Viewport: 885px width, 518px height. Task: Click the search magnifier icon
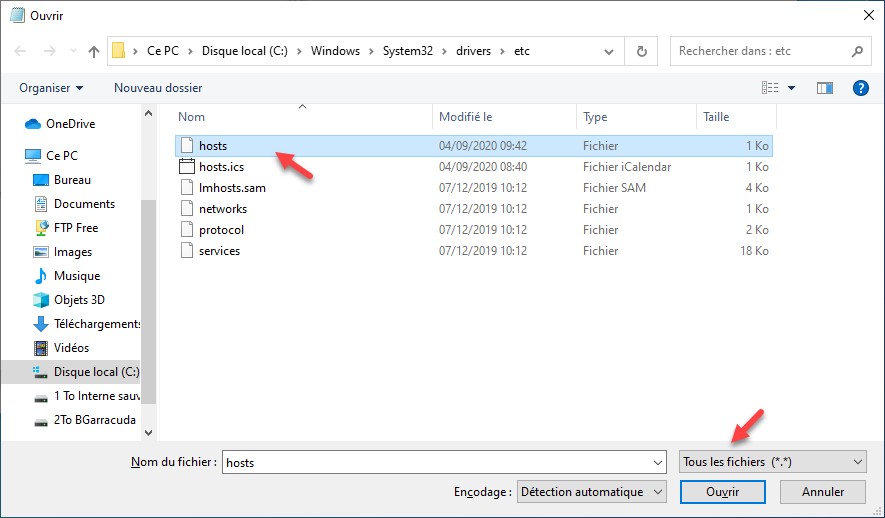pyautogui.click(x=857, y=51)
